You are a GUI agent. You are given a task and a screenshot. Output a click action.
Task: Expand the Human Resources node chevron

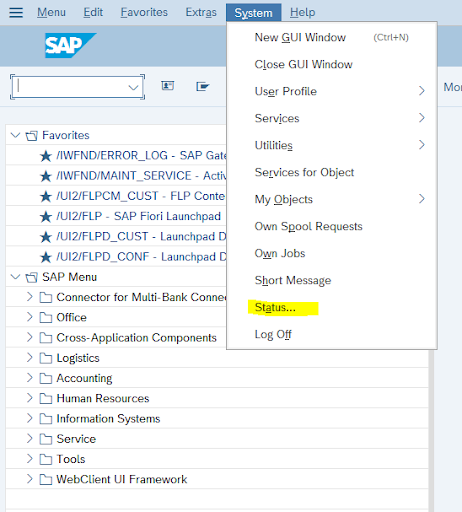pos(30,398)
